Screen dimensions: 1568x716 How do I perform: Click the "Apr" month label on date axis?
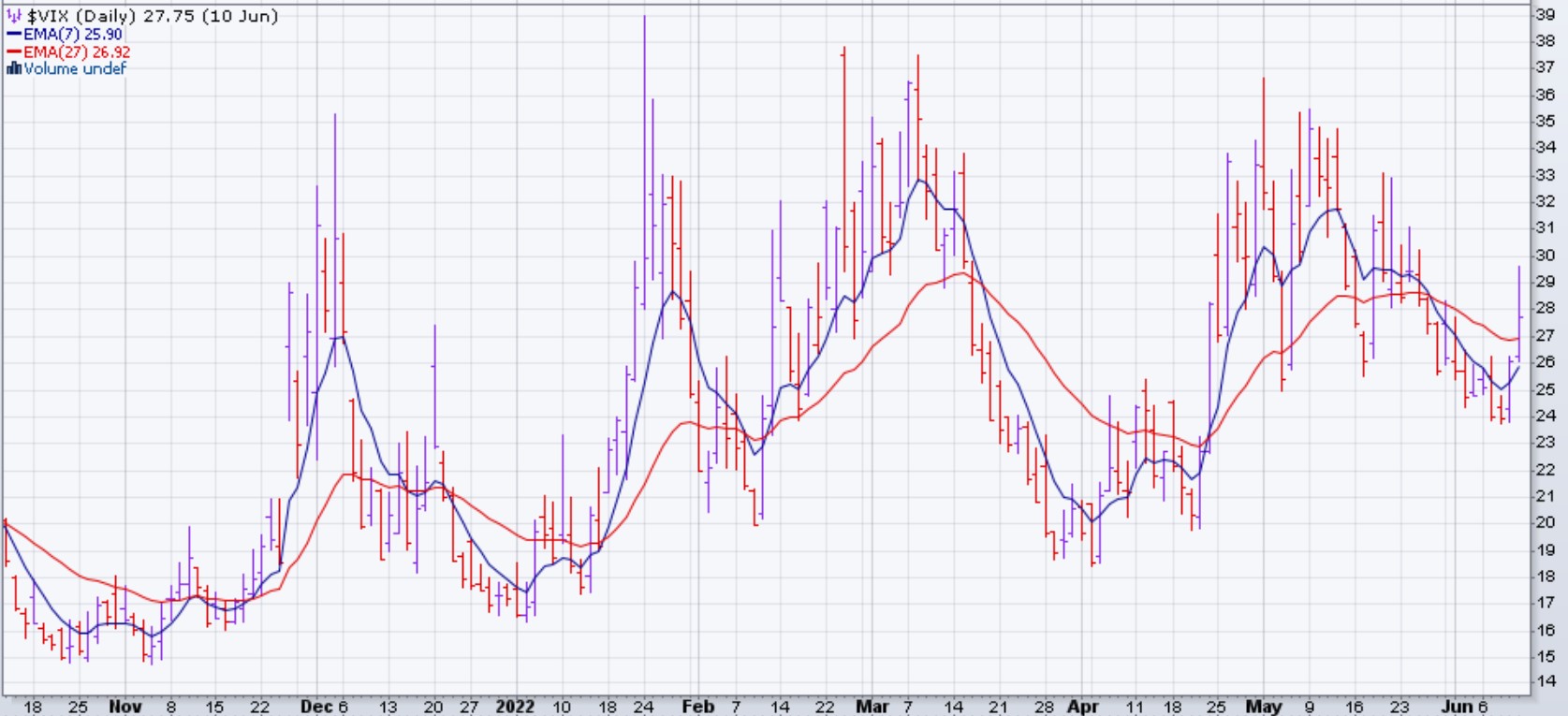(x=1082, y=707)
